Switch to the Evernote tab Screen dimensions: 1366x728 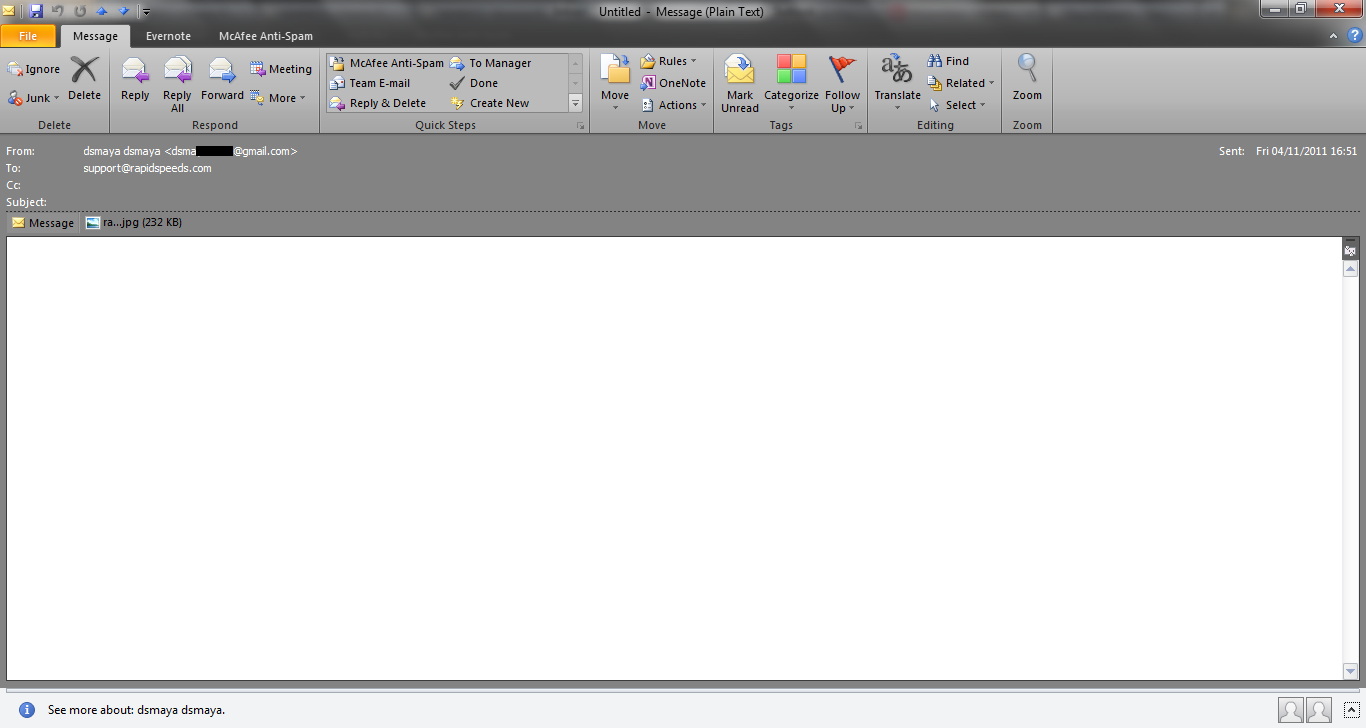pyautogui.click(x=168, y=36)
